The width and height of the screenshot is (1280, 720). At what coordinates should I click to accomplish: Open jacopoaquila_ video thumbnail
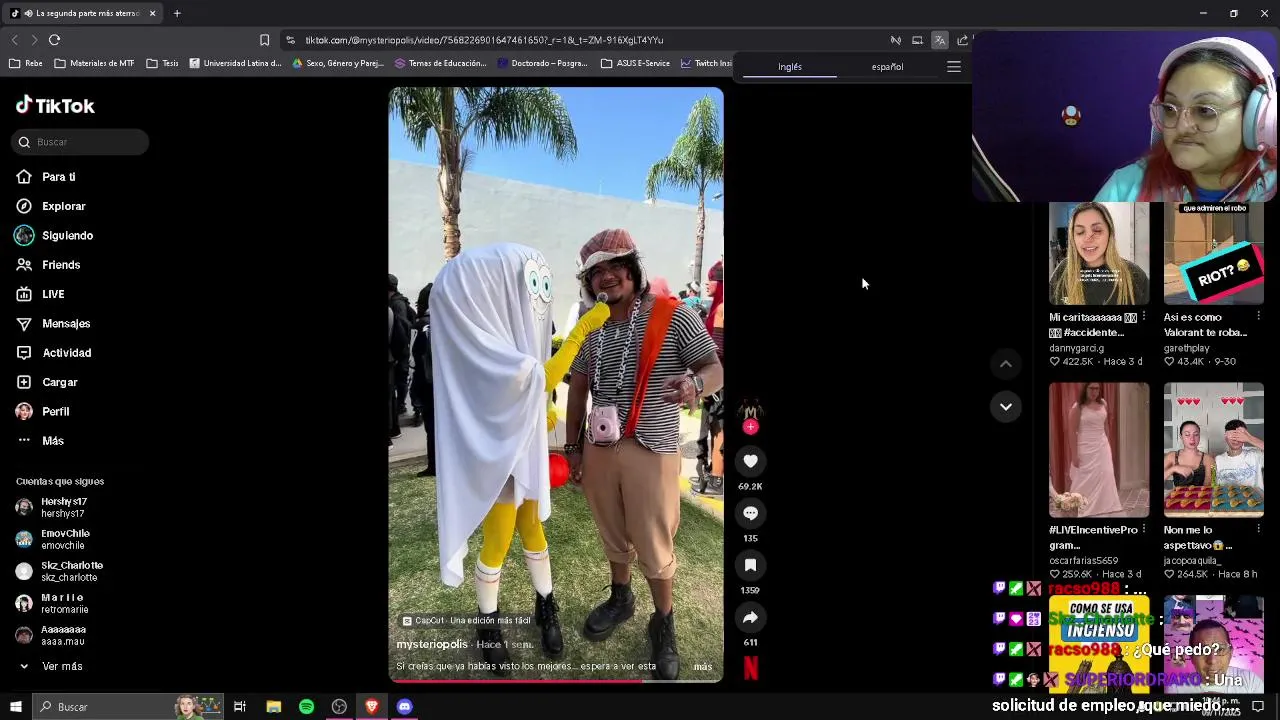[1213, 450]
